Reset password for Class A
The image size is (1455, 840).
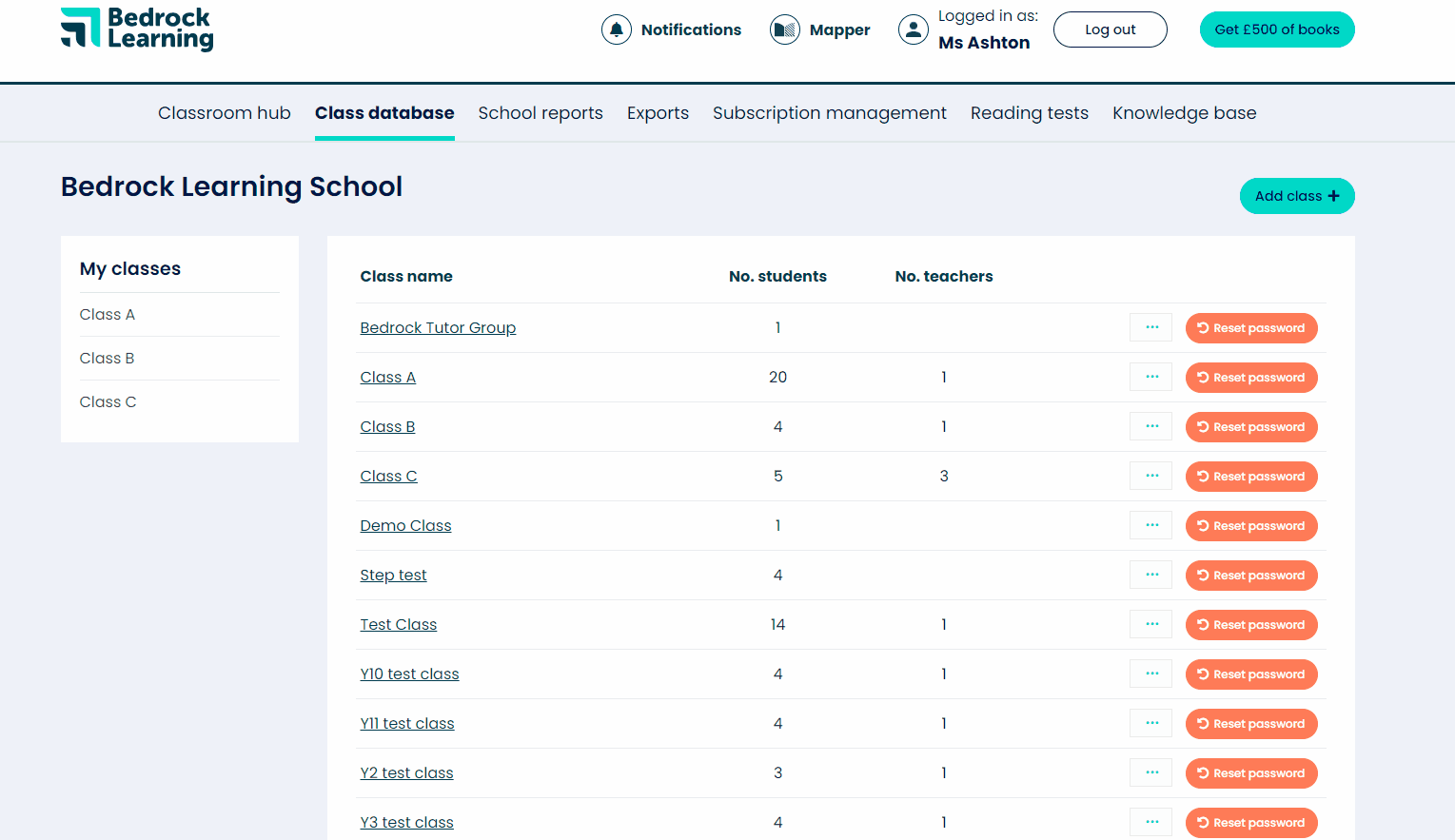click(1251, 378)
